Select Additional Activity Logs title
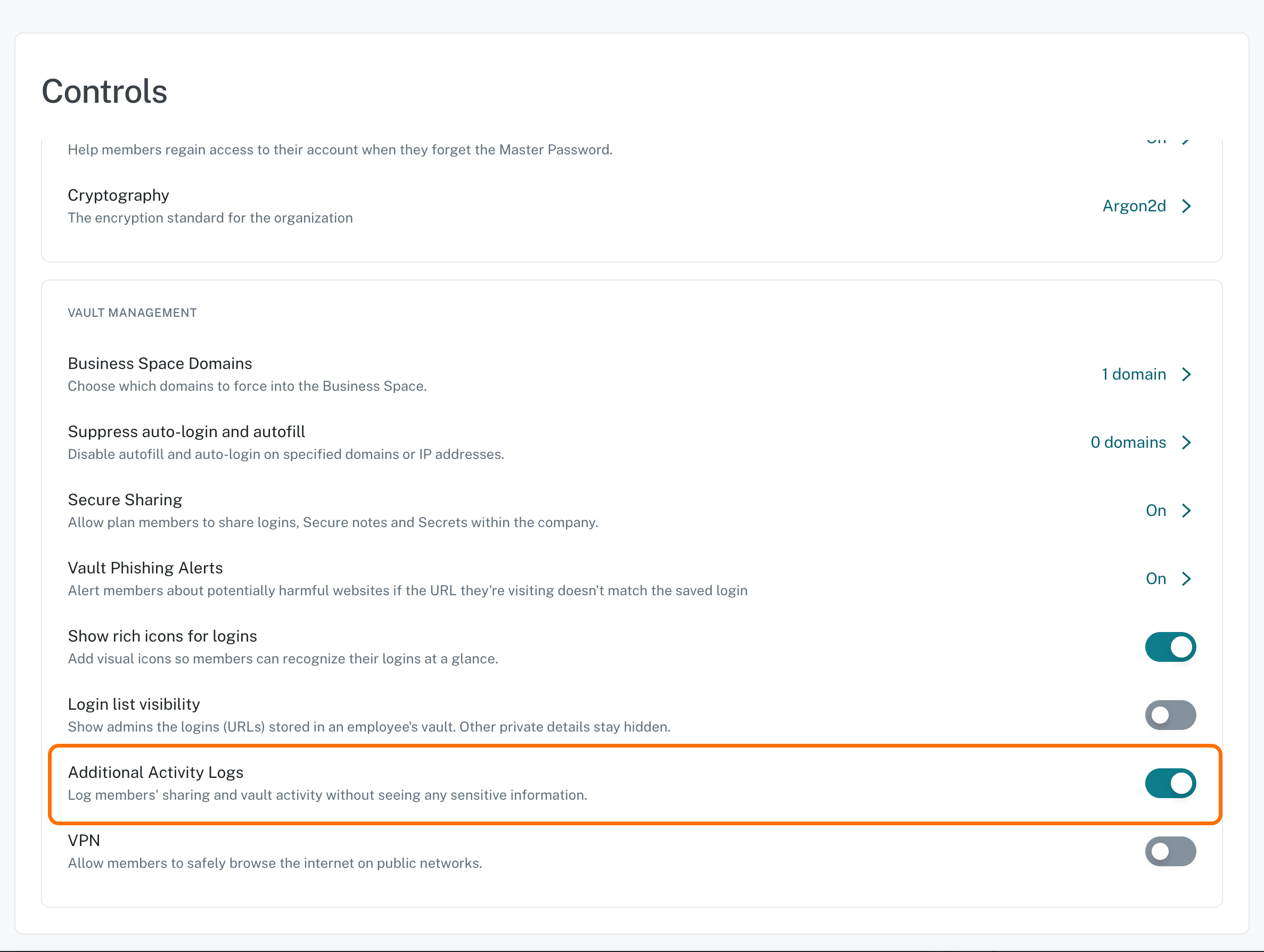 (x=155, y=772)
